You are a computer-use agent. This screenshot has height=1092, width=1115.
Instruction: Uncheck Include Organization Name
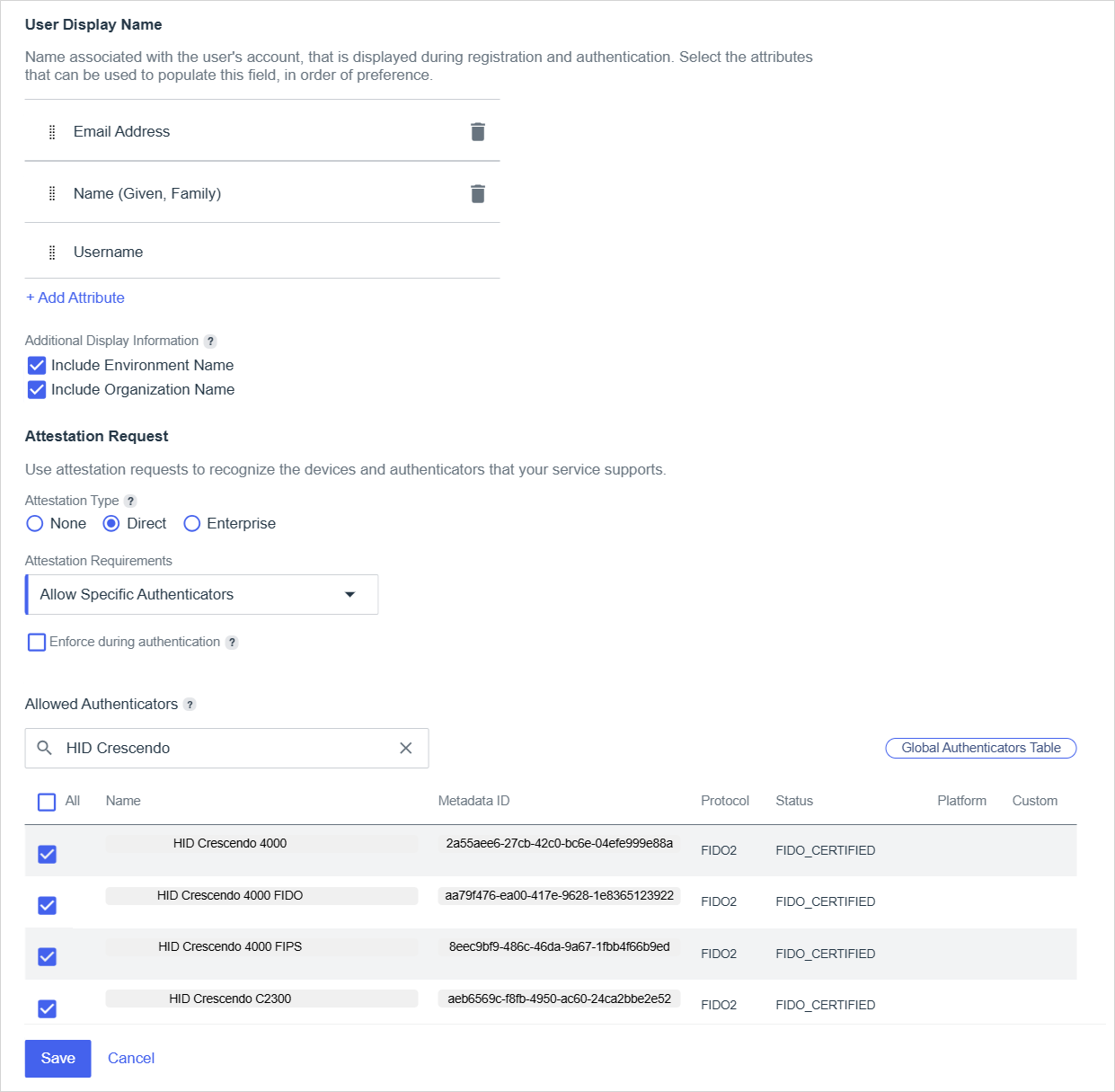pyautogui.click(x=37, y=390)
